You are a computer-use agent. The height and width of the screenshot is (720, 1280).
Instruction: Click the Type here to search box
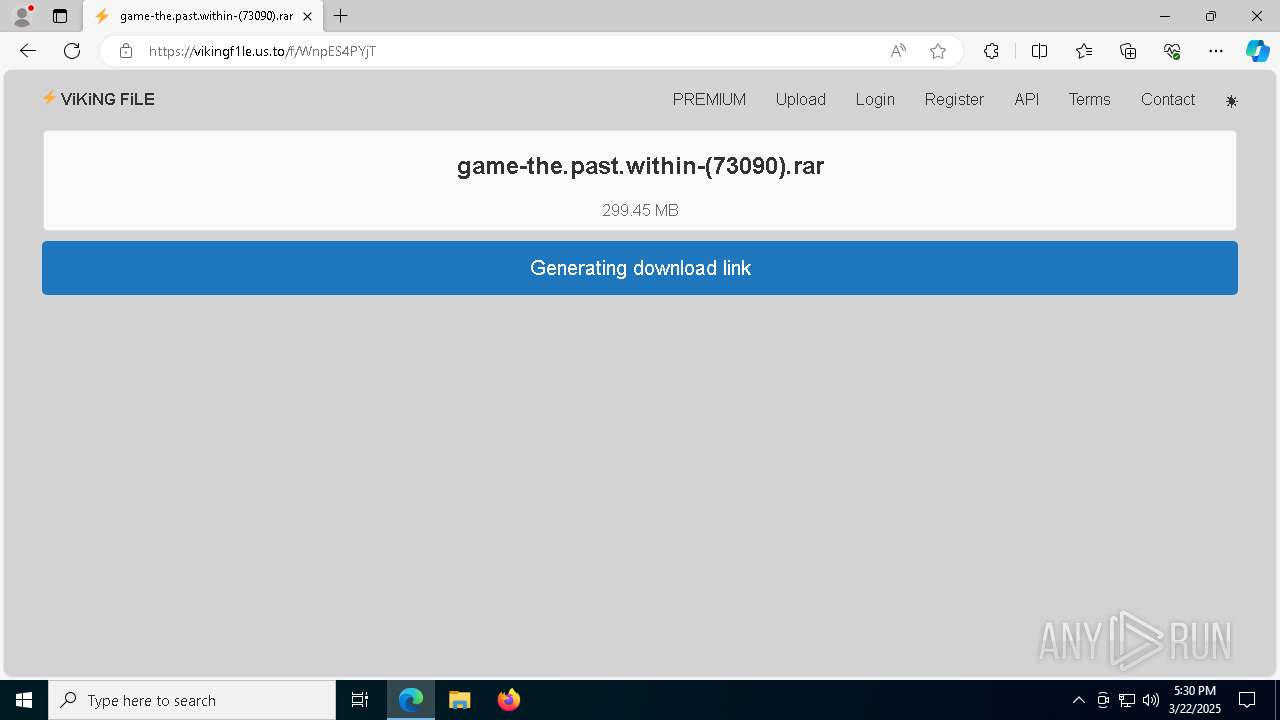(x=192, y=700)
